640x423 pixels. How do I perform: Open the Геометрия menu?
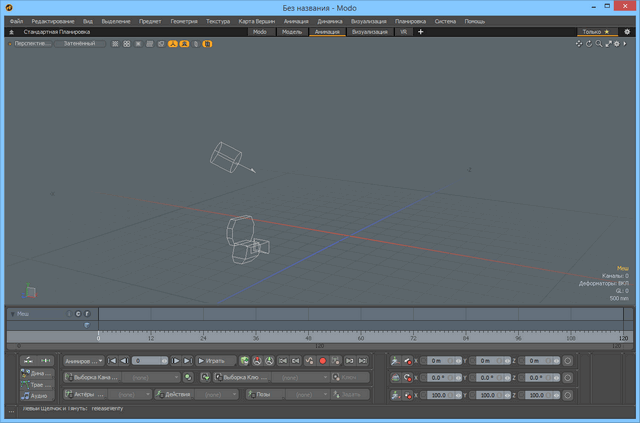[x=184, y=21]
